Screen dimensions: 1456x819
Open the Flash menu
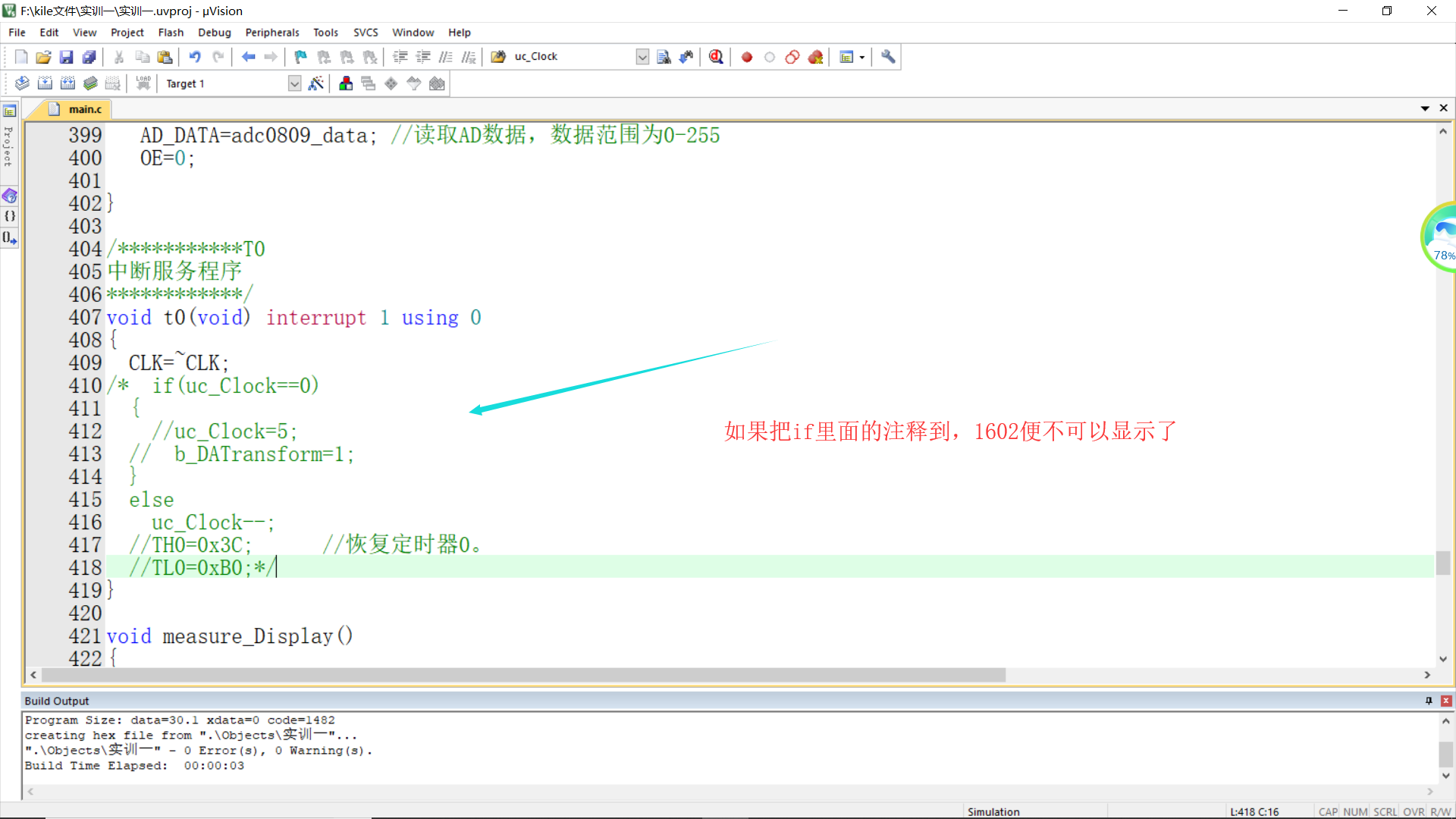171,33
